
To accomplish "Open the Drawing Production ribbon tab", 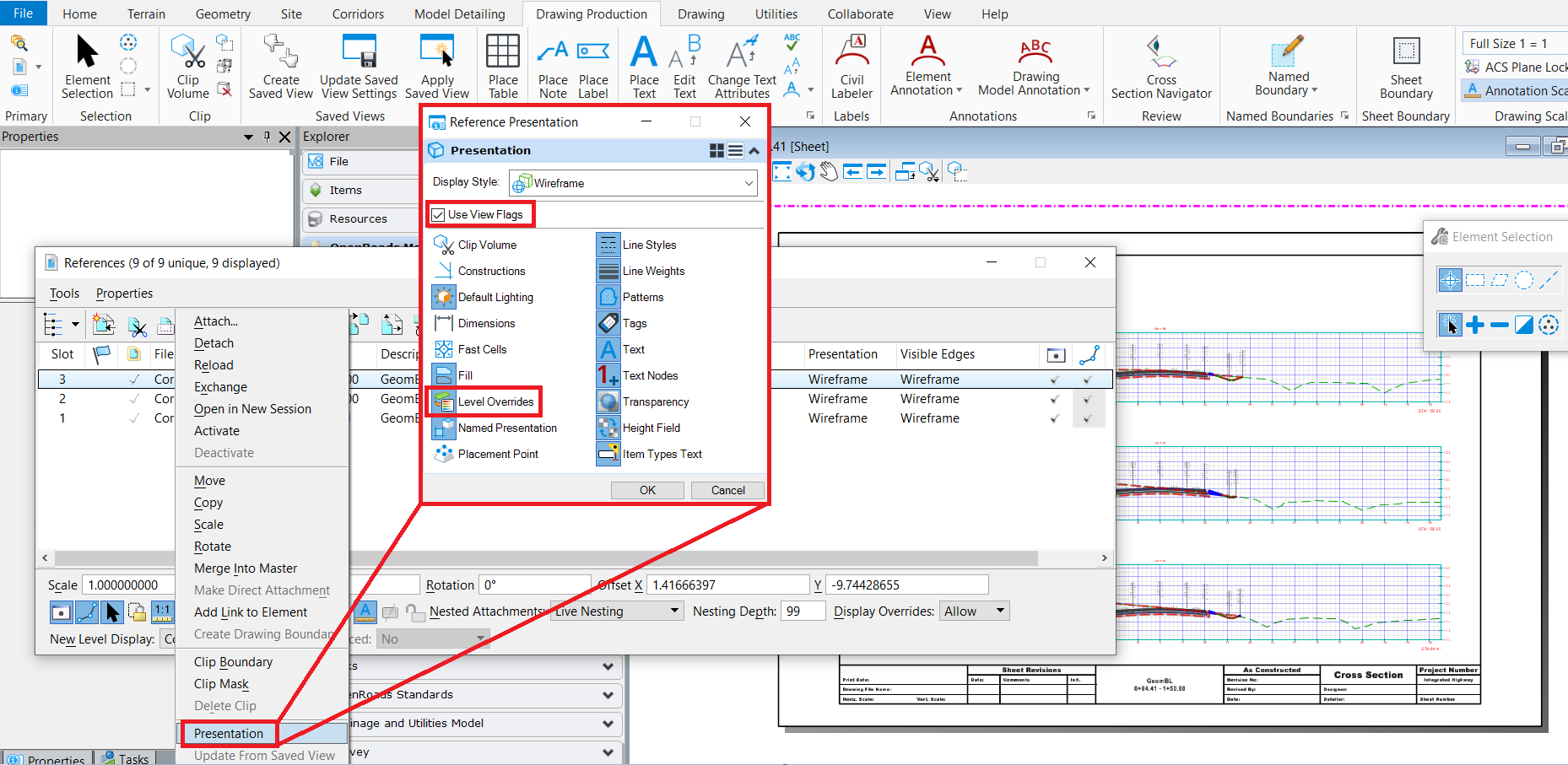I will [x=592, y=13].
